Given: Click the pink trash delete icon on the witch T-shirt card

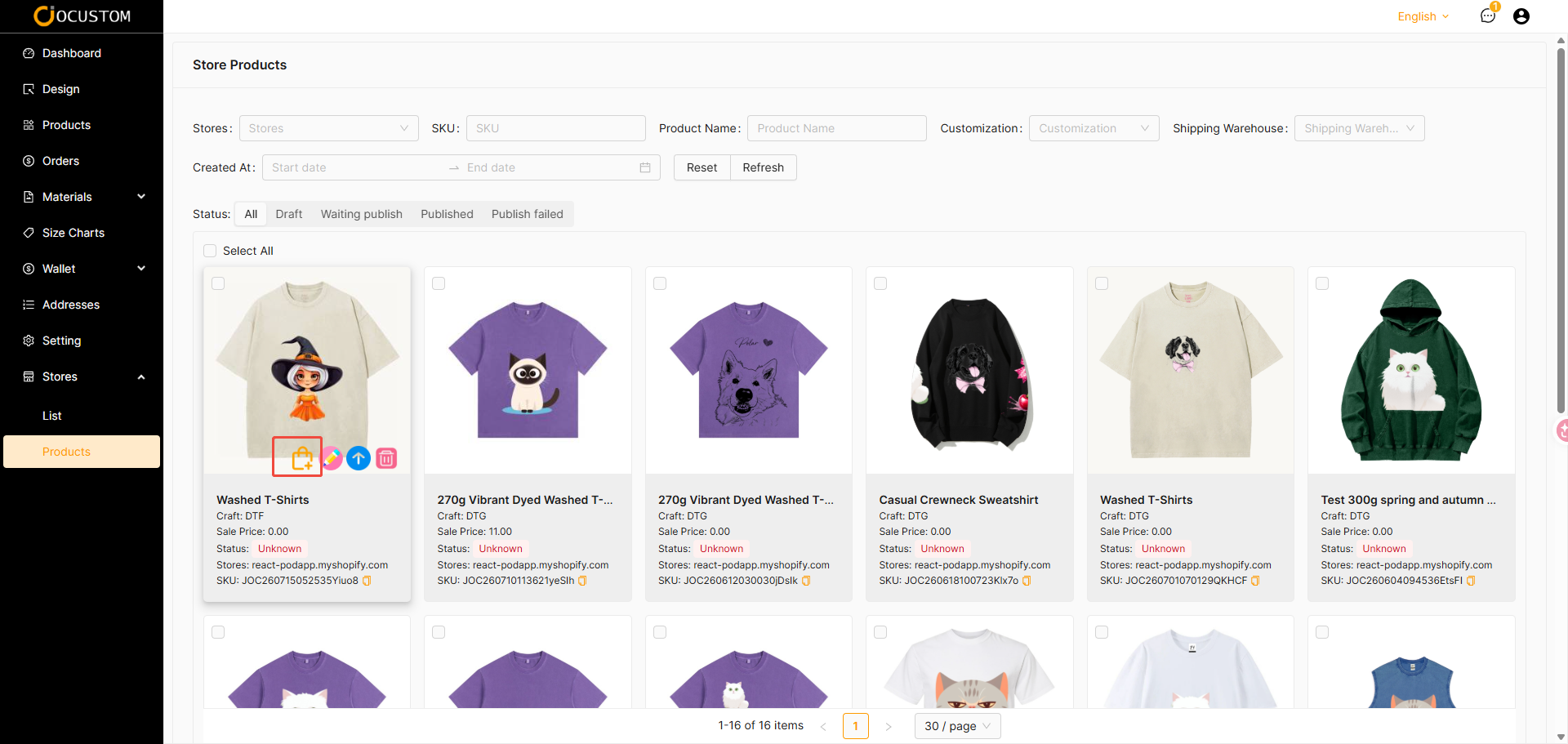Looking at the screenshot, I should 386,458.
